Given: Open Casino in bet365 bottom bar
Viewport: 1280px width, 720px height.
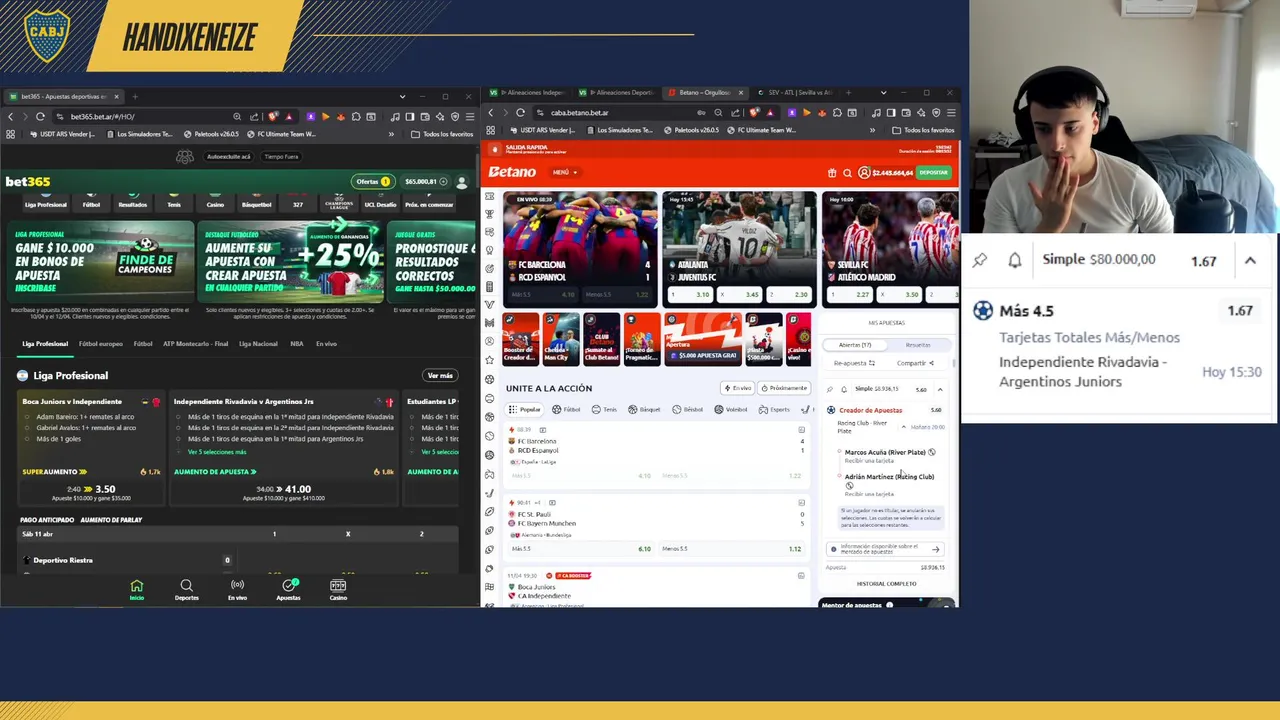Looking at the screenshot, I should [338, 590].
